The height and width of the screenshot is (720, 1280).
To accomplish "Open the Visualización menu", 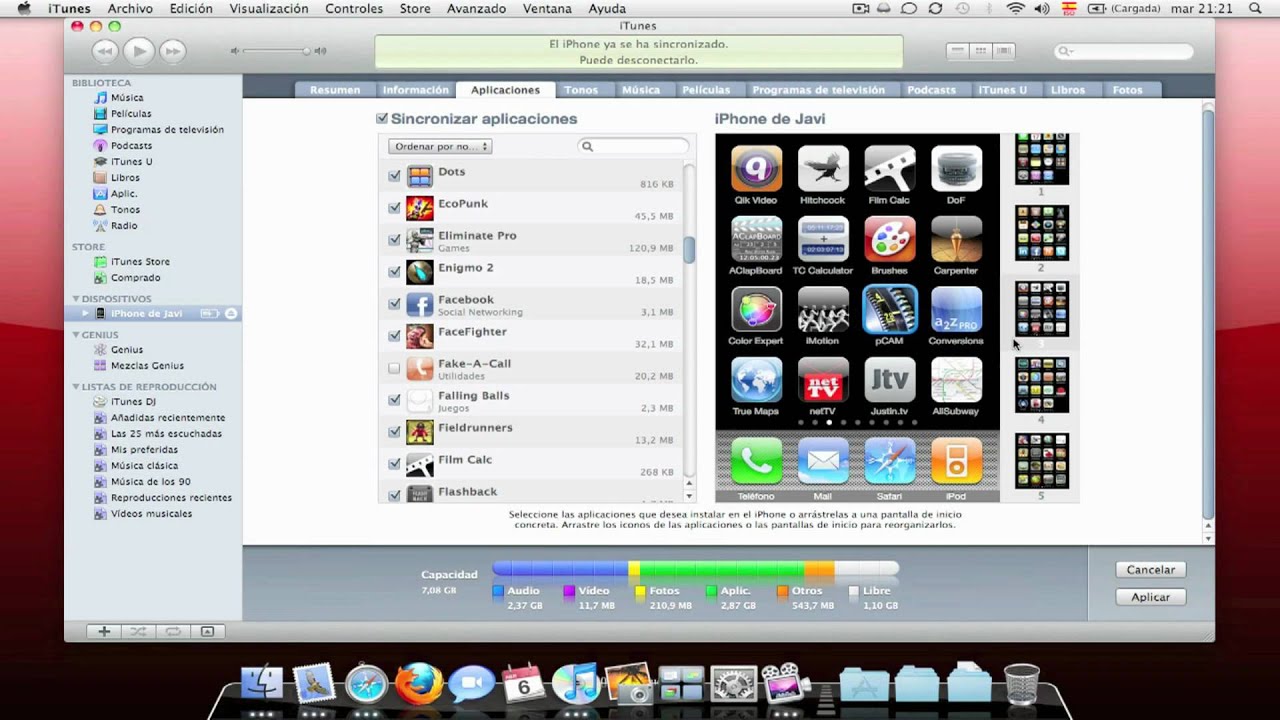I will 269,8.
